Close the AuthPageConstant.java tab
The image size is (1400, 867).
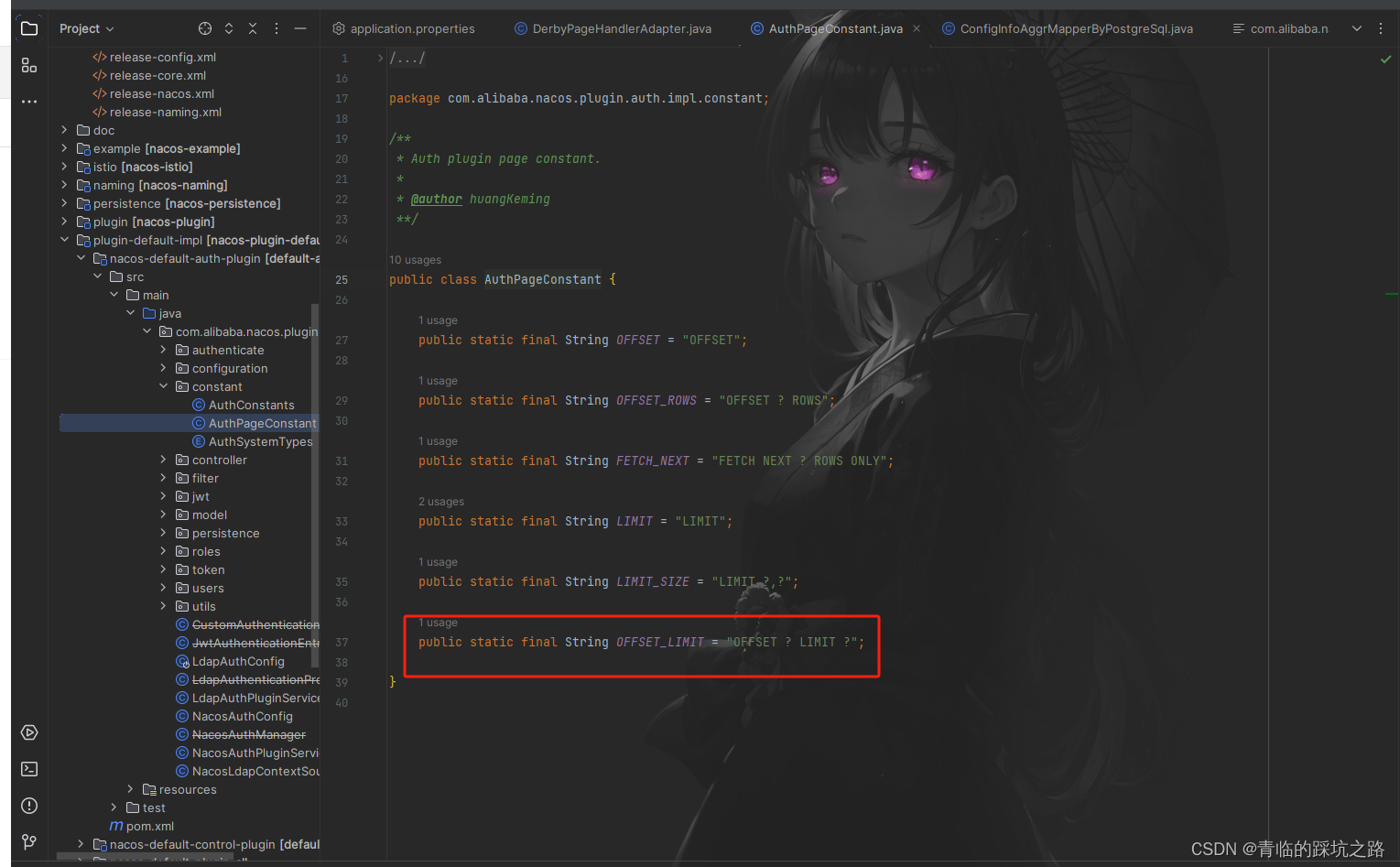[917, 28]
